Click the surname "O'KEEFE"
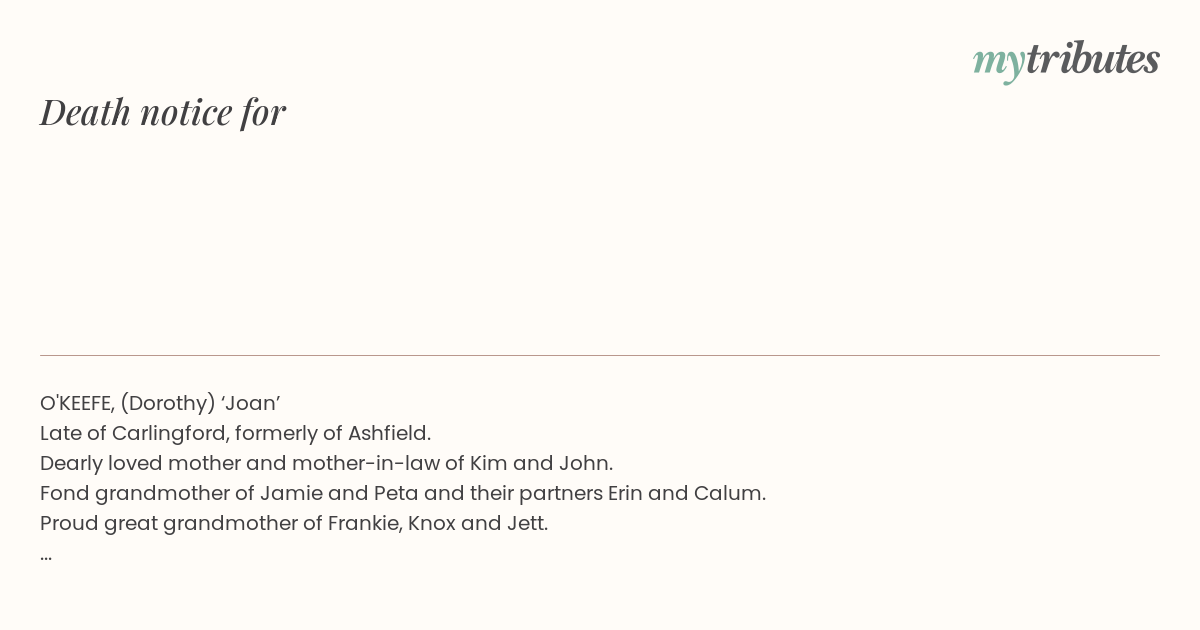The height and width of the screenshot is (630, 1200). [x=76, y=403]
